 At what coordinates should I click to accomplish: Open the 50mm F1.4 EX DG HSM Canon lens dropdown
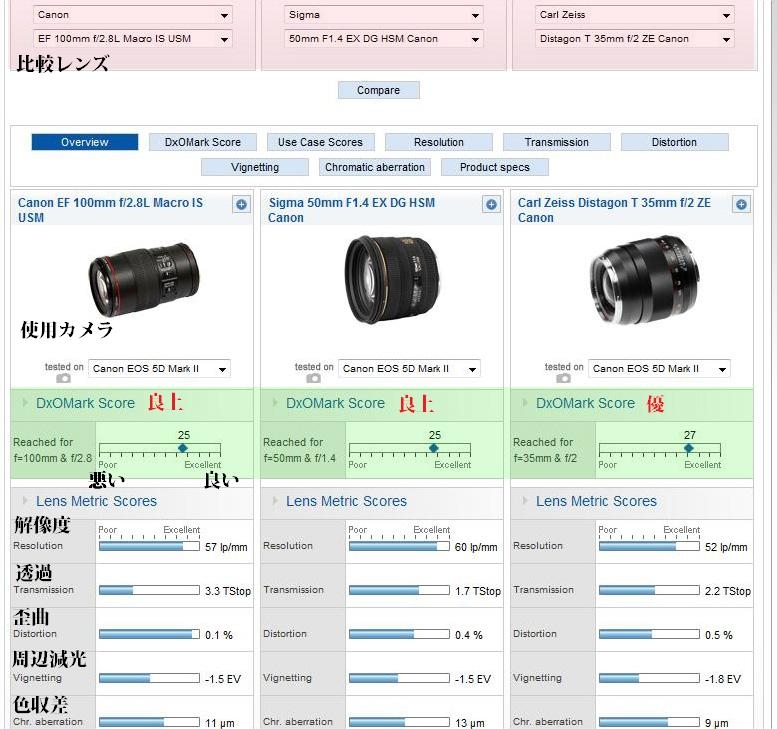pos(384,39)
